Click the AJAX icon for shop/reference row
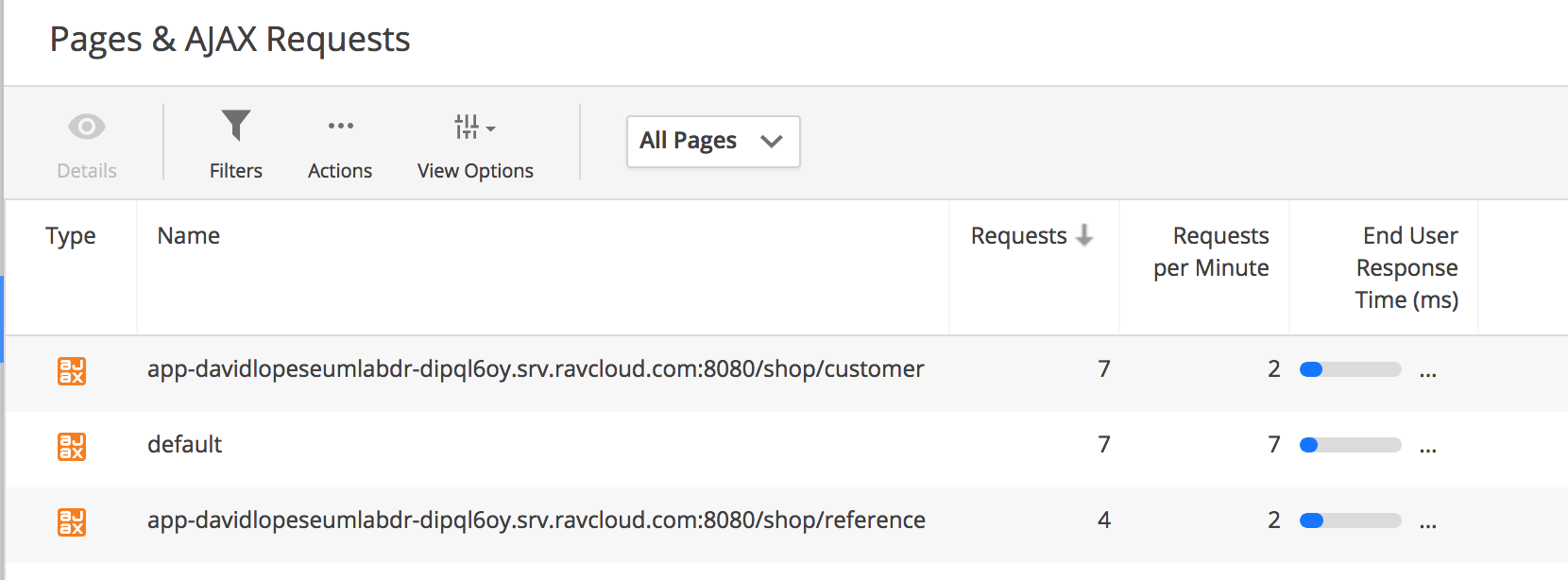1568x580 pixels. [72, 521]
